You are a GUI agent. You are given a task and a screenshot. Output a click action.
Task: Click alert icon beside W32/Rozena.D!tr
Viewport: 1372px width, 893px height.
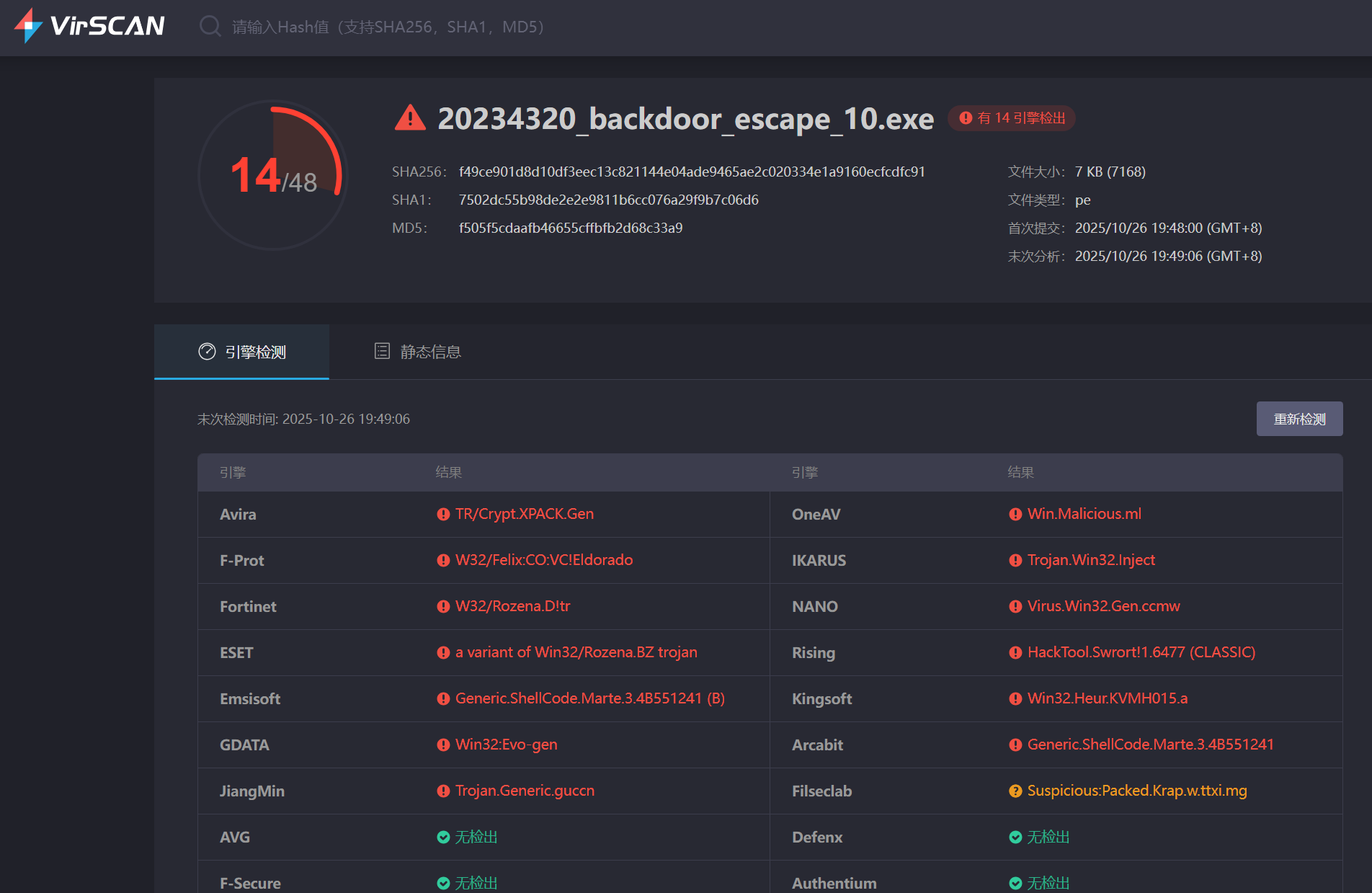tap(443, 607)
